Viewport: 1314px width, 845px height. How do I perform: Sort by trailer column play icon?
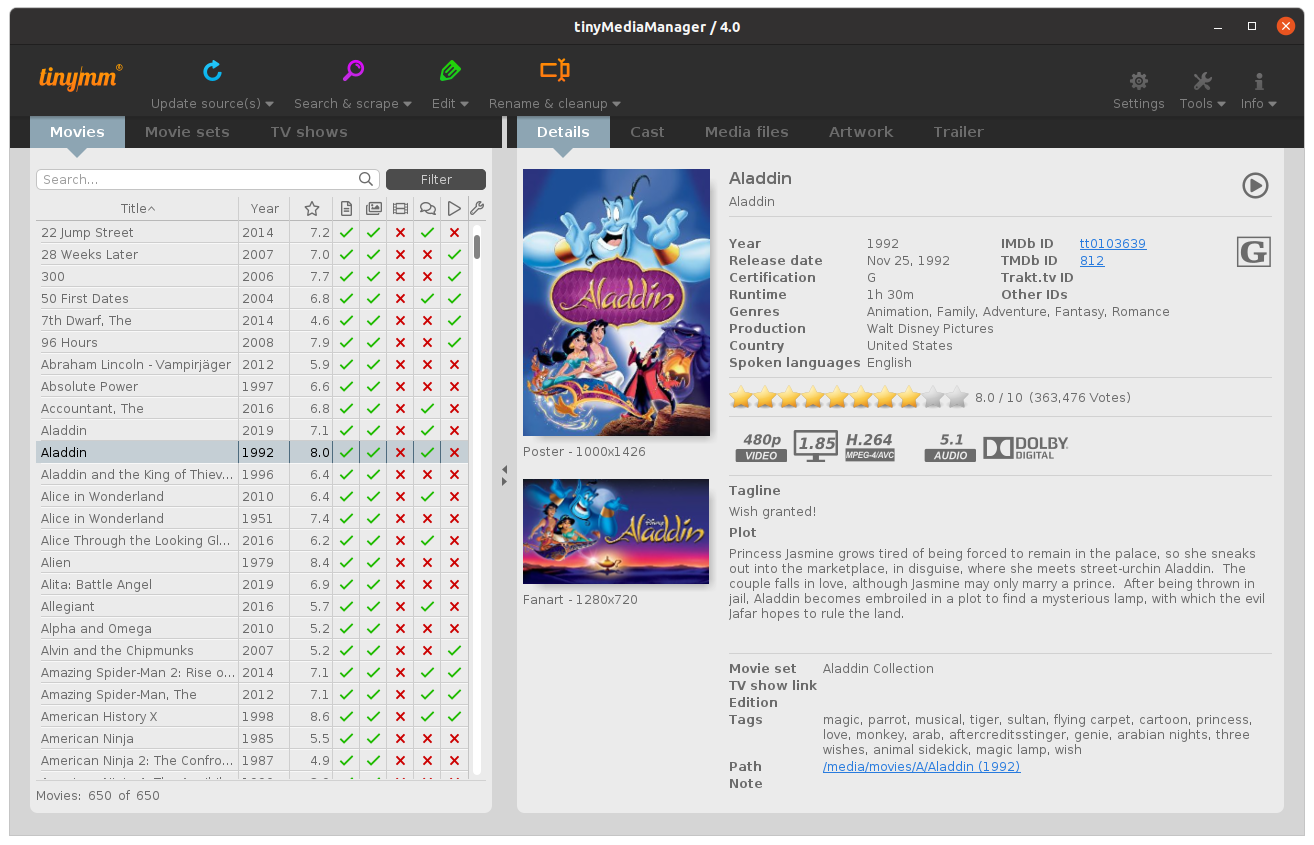pyautogui.click(x=454, y=209)
